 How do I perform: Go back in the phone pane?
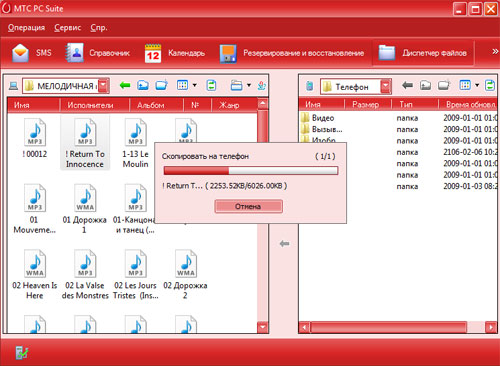[x=407, y=85]
